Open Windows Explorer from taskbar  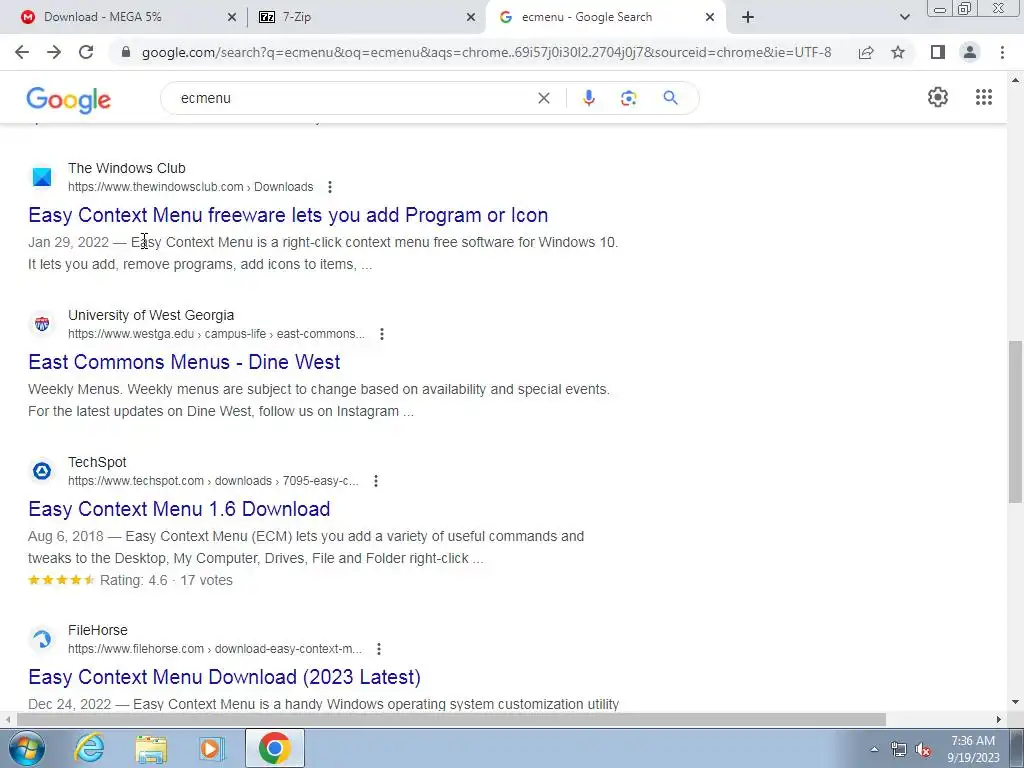(151, 748)
